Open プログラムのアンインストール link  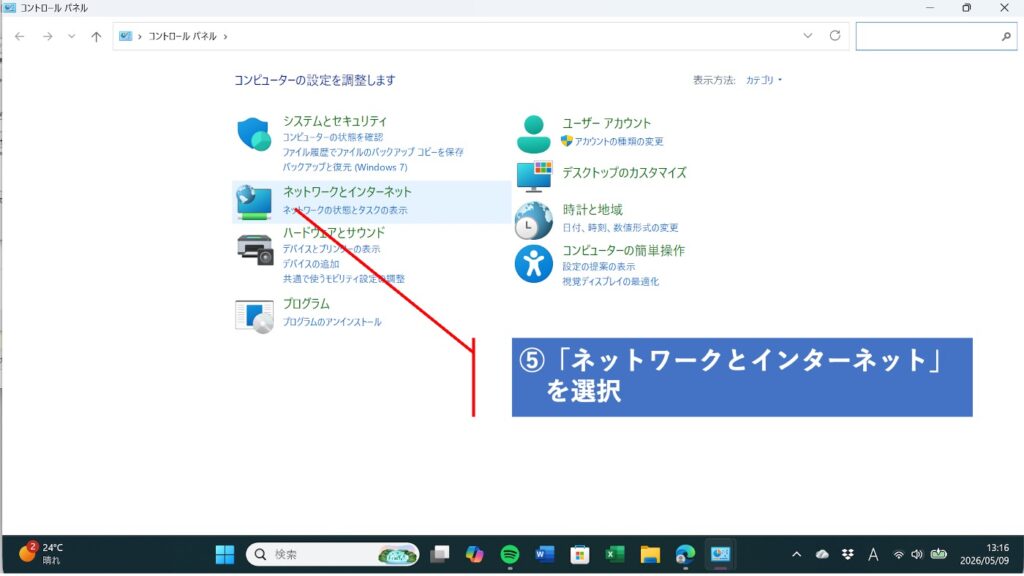pos(332,322)
